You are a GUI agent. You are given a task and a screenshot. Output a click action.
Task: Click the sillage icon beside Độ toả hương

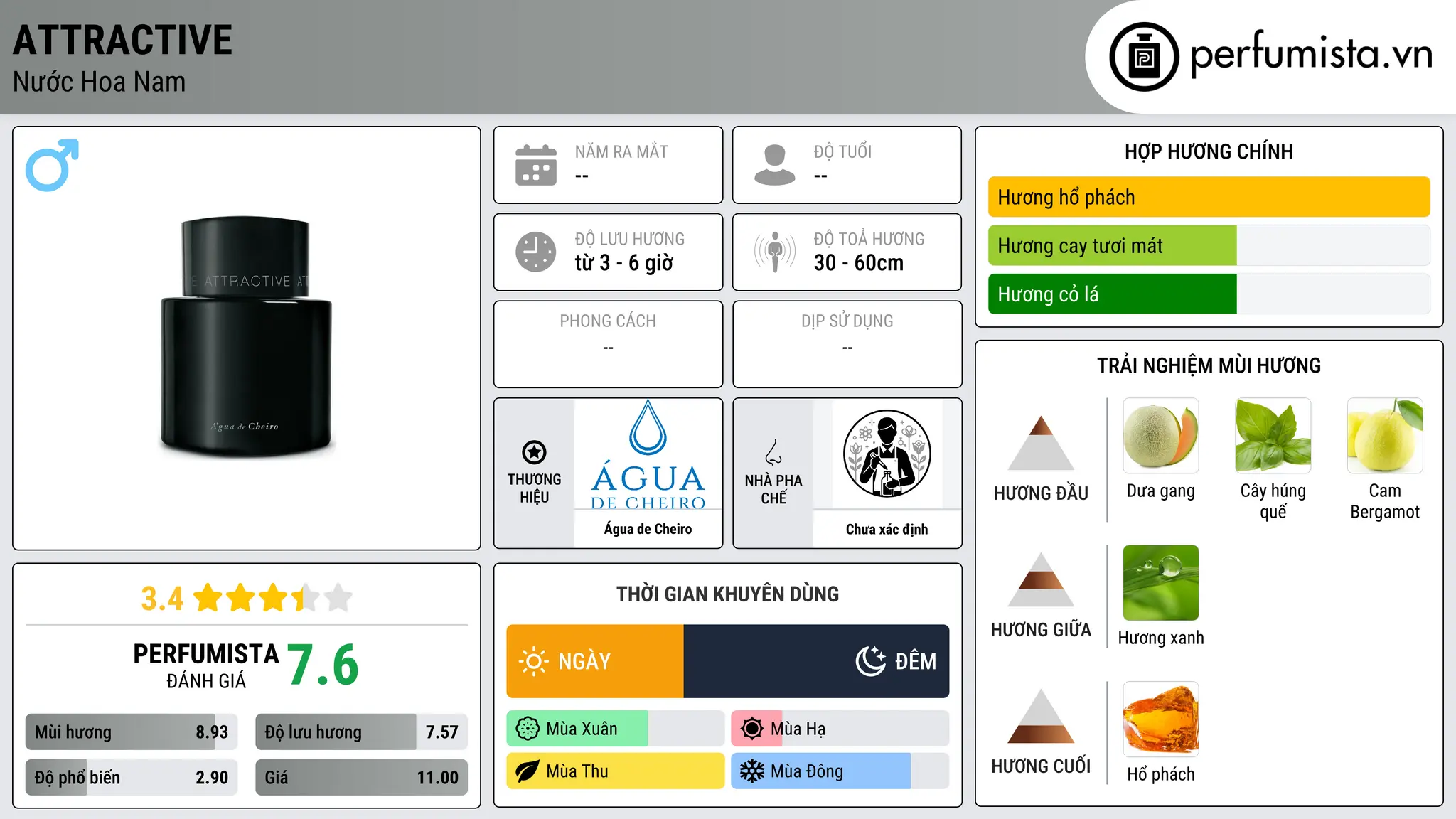tap(775, 252)
